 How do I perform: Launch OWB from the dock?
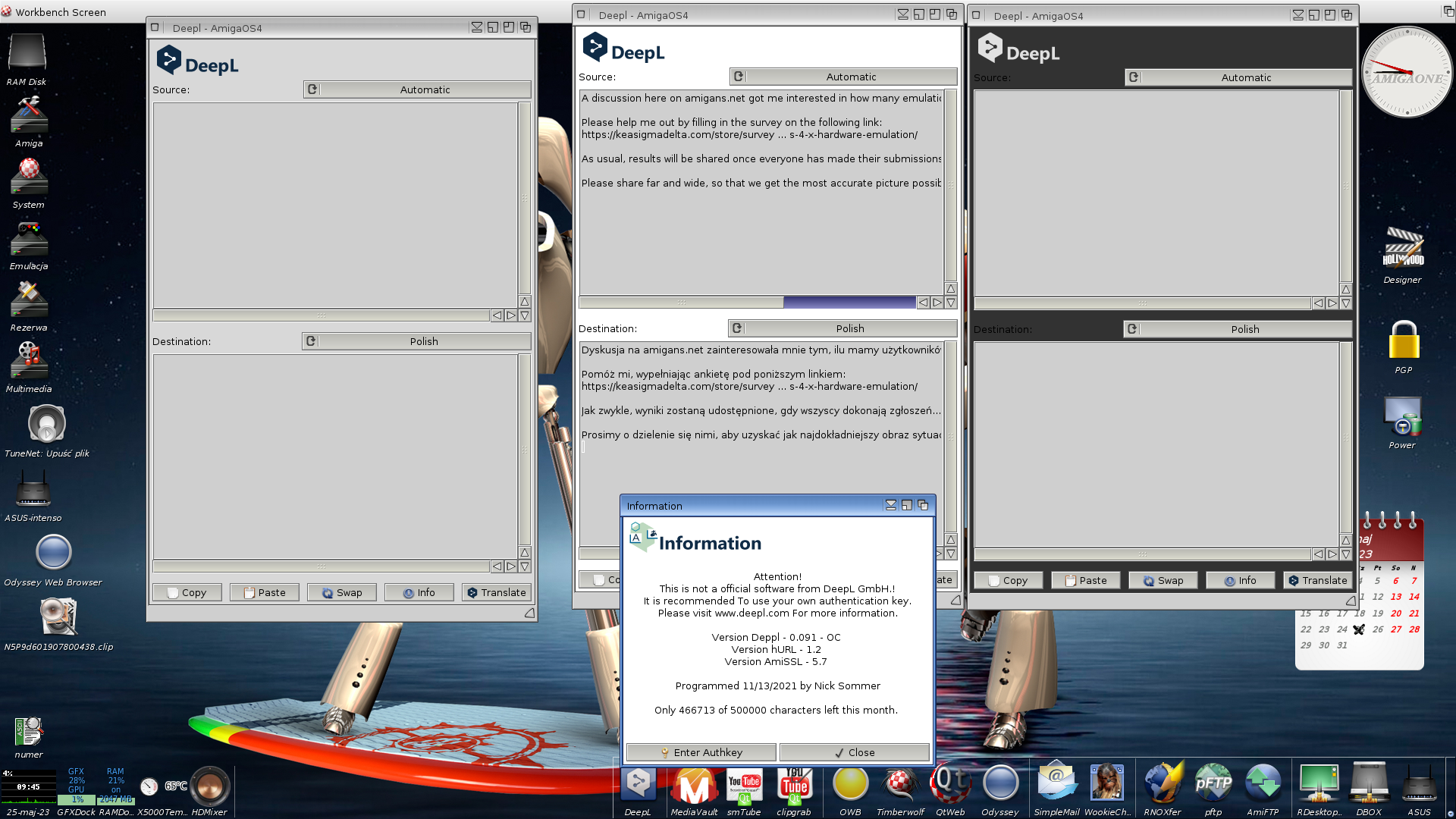pos(850,785)
